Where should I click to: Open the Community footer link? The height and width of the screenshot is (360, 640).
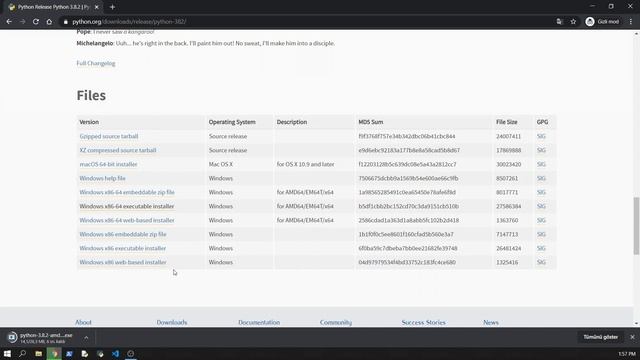pos(336,322)
